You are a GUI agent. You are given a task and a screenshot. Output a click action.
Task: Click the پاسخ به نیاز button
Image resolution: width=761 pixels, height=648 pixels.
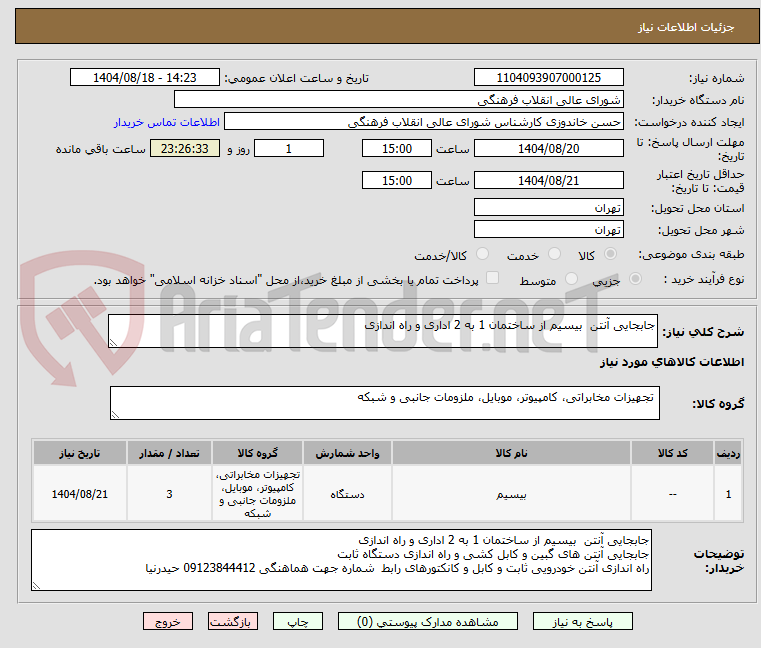tap(582, 621)
